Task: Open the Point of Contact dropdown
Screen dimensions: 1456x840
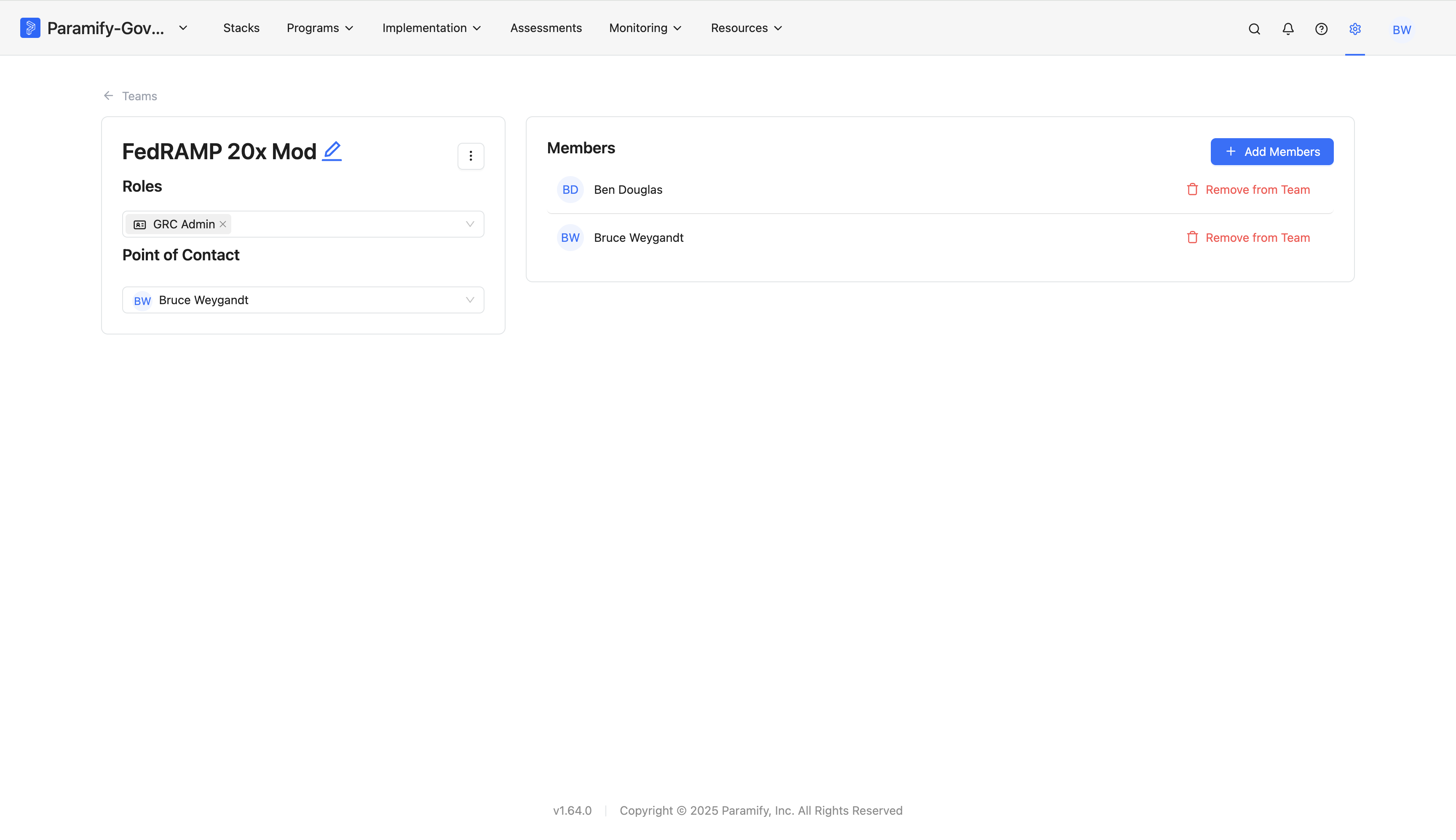Action: point(303,300)
